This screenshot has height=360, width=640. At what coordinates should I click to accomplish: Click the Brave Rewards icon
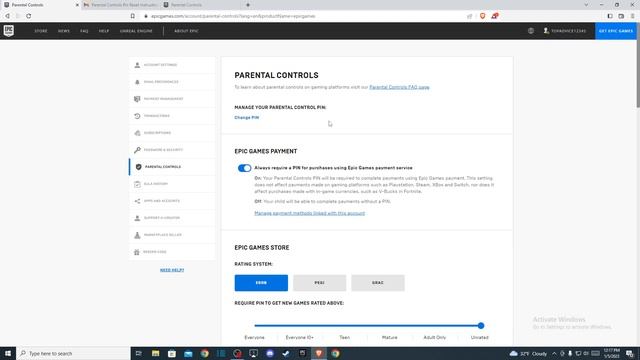[495, 16]
